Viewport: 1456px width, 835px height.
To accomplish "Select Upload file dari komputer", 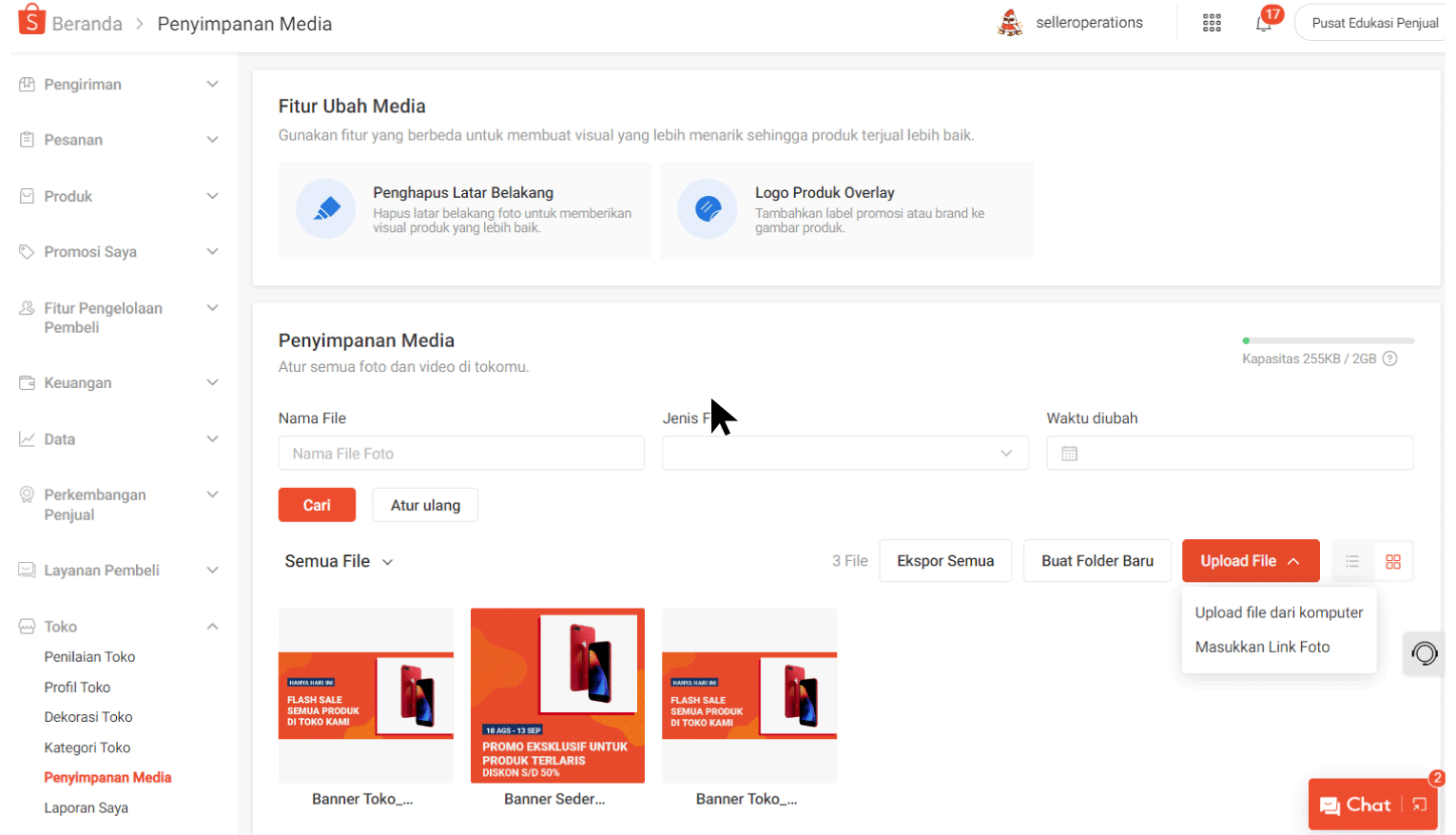I will click(1278, 612).
